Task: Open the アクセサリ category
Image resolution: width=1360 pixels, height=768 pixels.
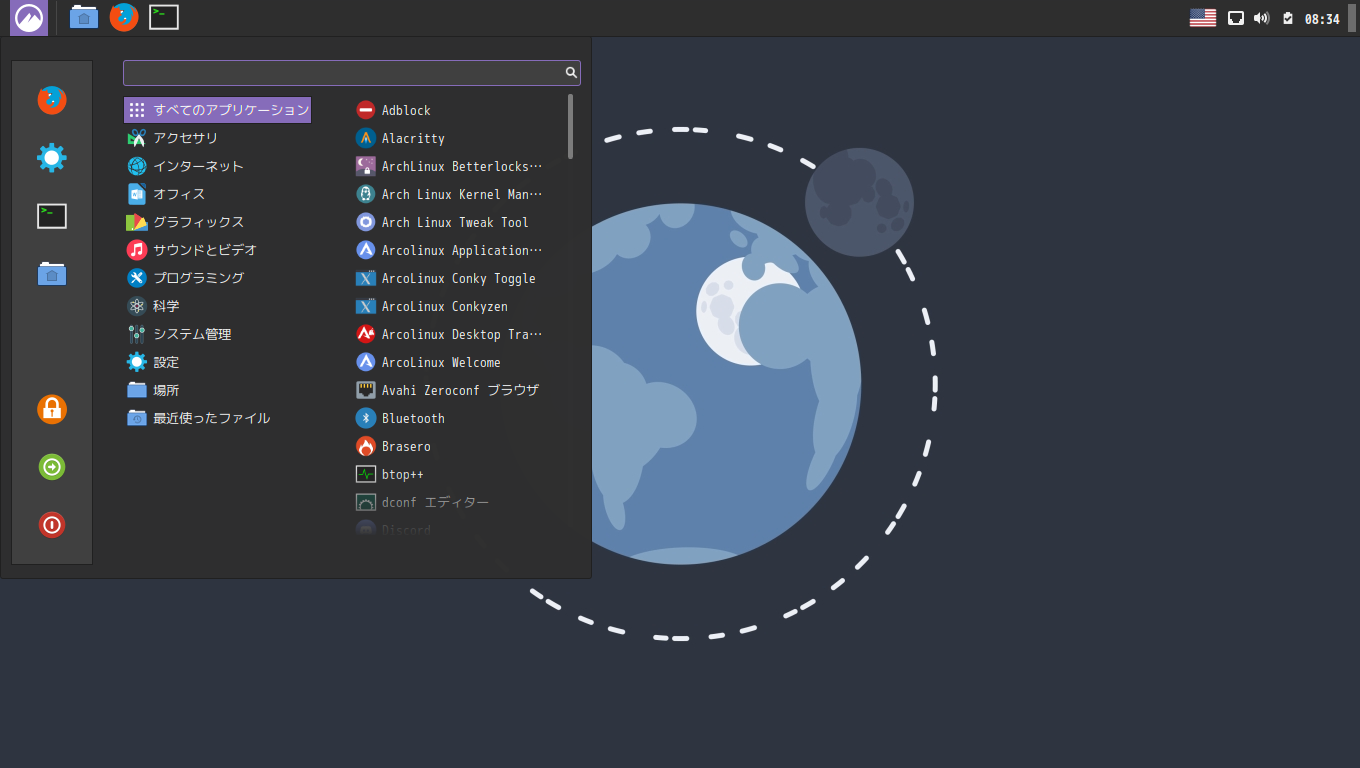Action: click(x=217, y=138)
